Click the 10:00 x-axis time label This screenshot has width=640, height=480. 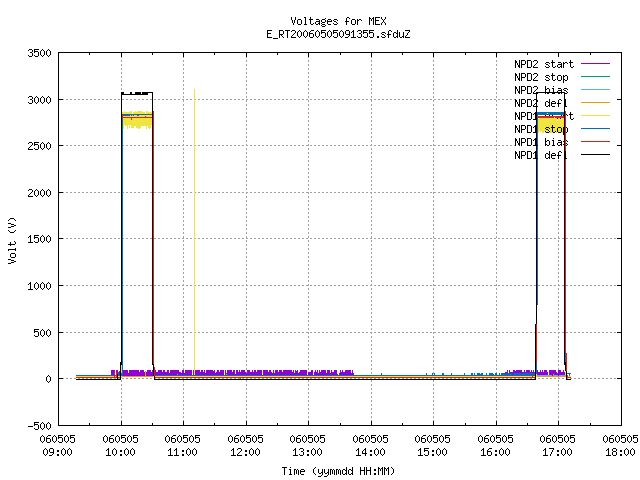[120, 452]
